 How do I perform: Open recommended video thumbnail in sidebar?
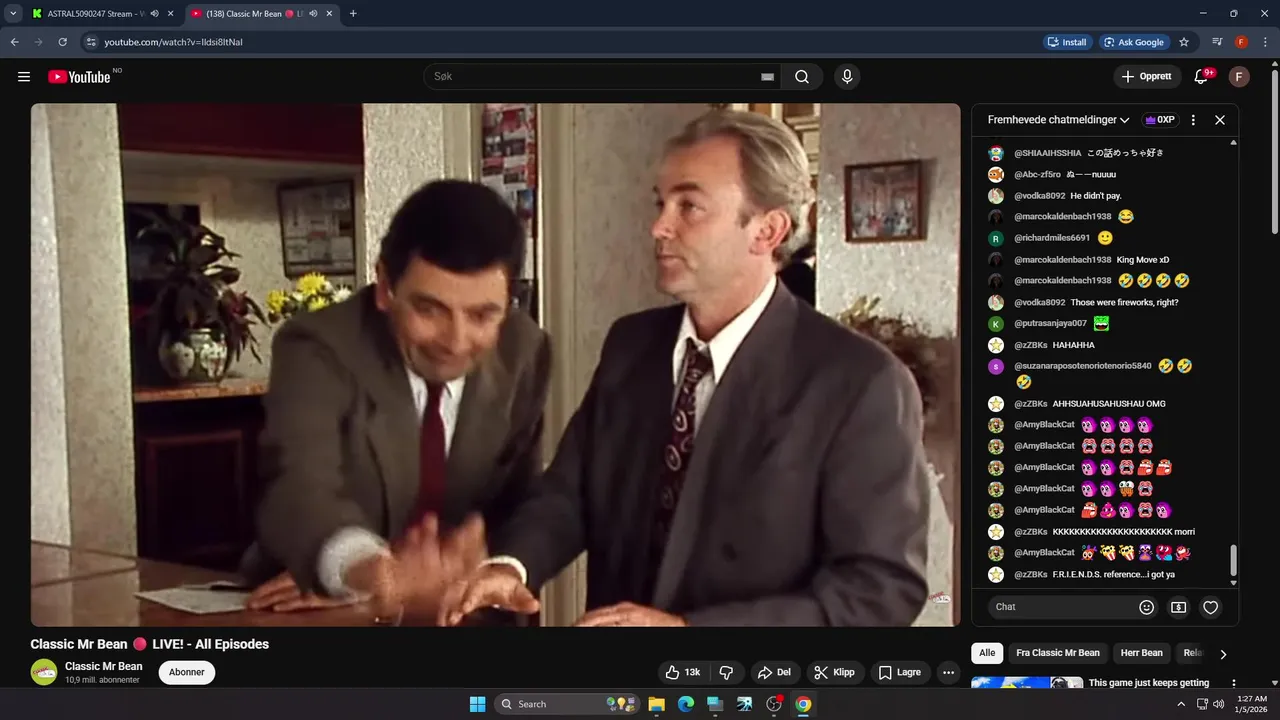1027,684
